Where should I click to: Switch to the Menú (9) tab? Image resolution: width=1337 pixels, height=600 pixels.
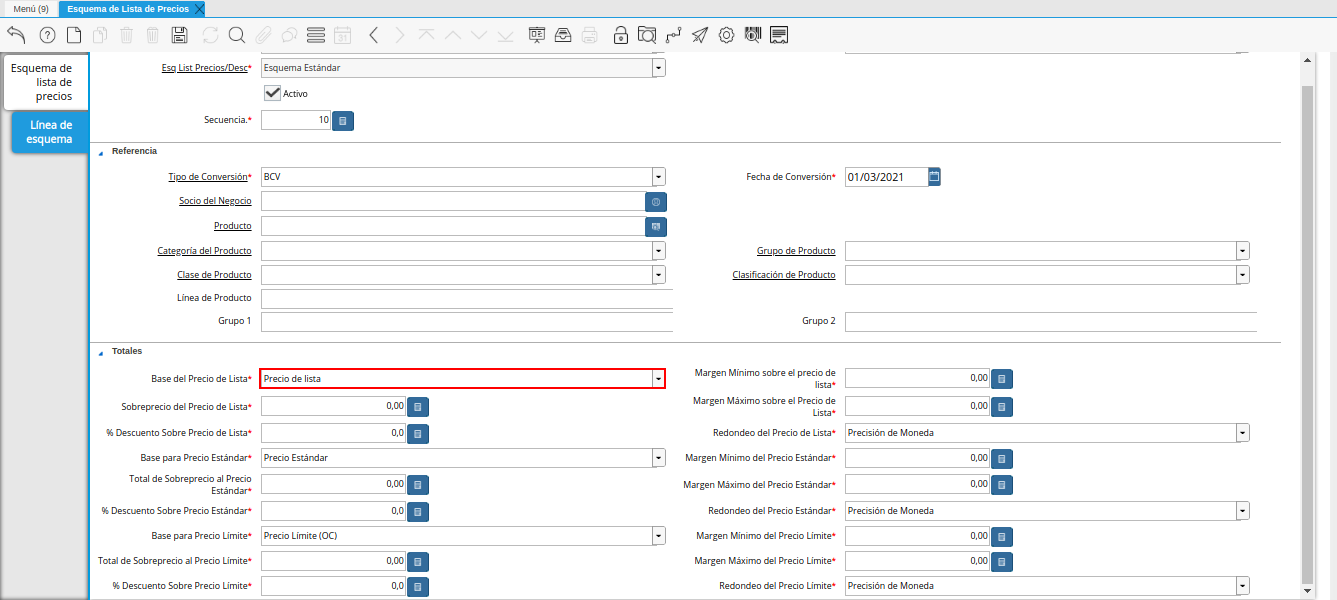[30, 8]
